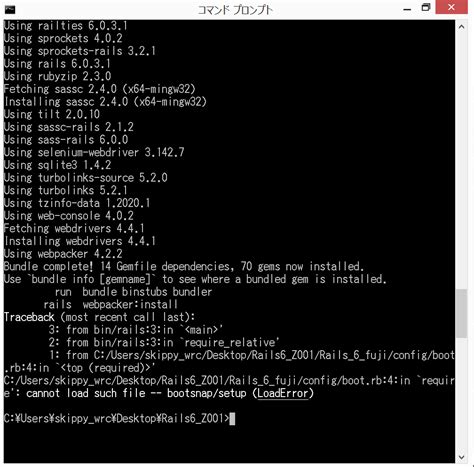Click the "Using sprockets-rails 3.2.1" line

coord(80,51)
